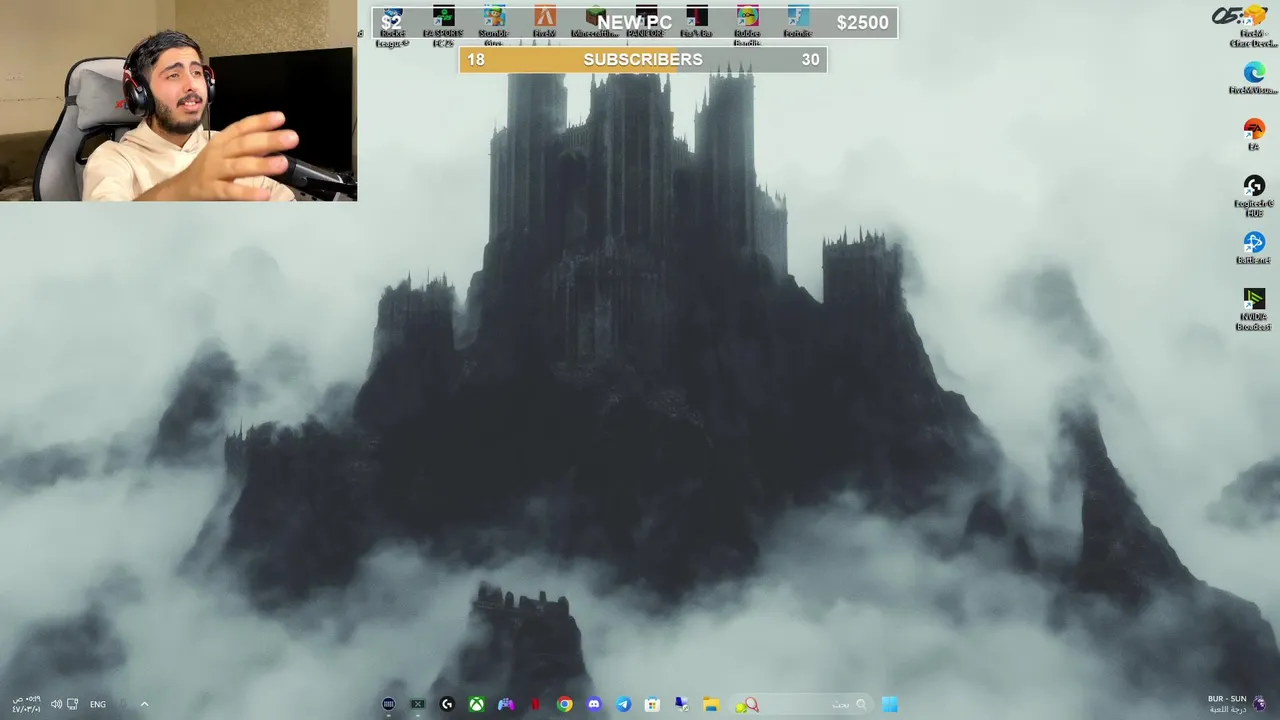This screenshot has height=720, width=1280.
Task: Open the black X app icon on the taskbar
Action: [x=418, y=704]
